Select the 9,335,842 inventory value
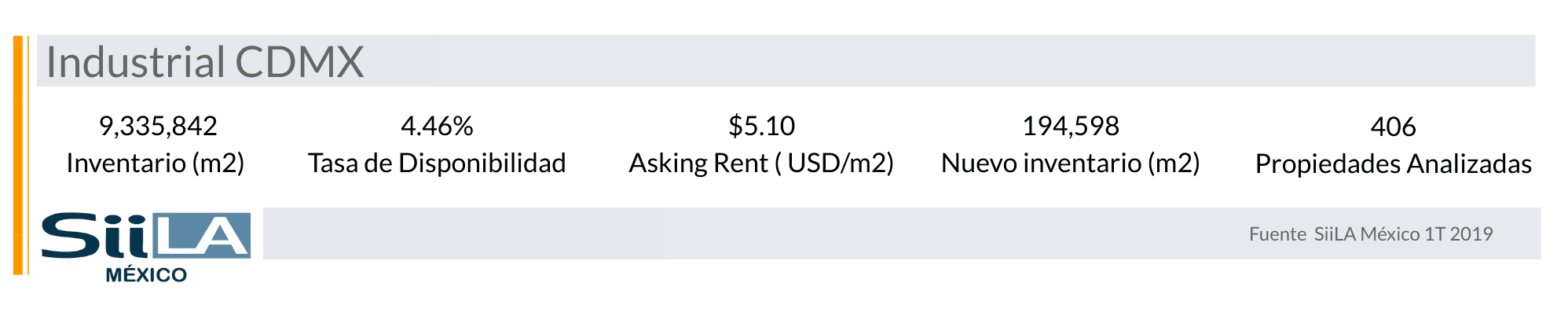 pos(158,126)
